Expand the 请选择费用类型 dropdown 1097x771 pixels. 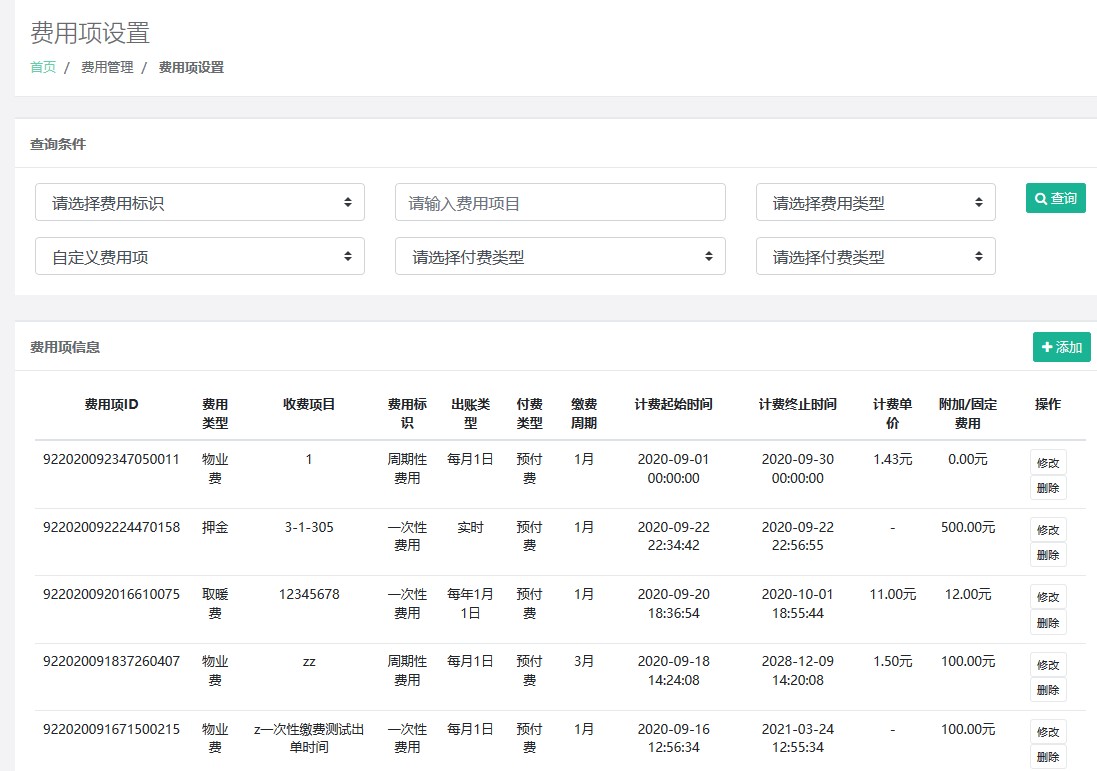(x=875, y=202)
